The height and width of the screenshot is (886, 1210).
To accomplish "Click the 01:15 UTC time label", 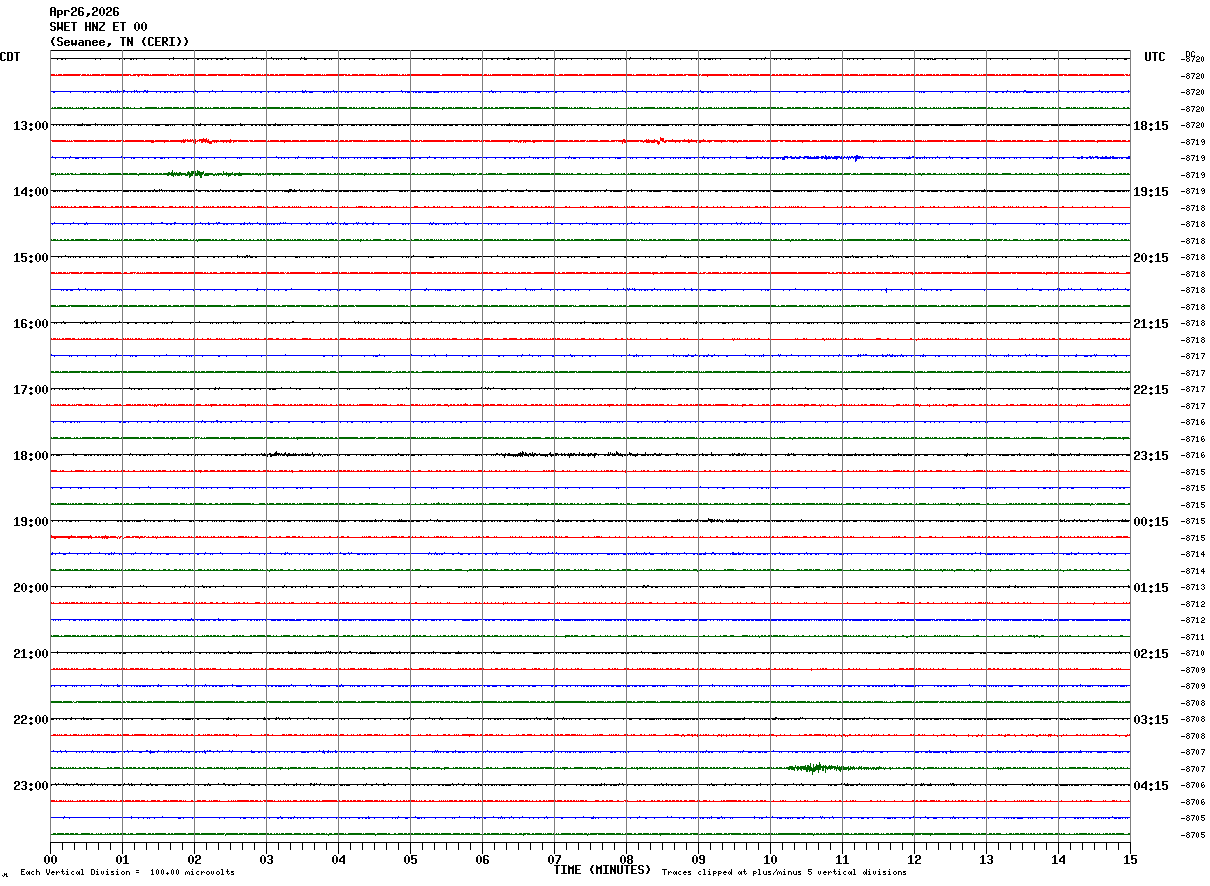I will (1150, 588).
